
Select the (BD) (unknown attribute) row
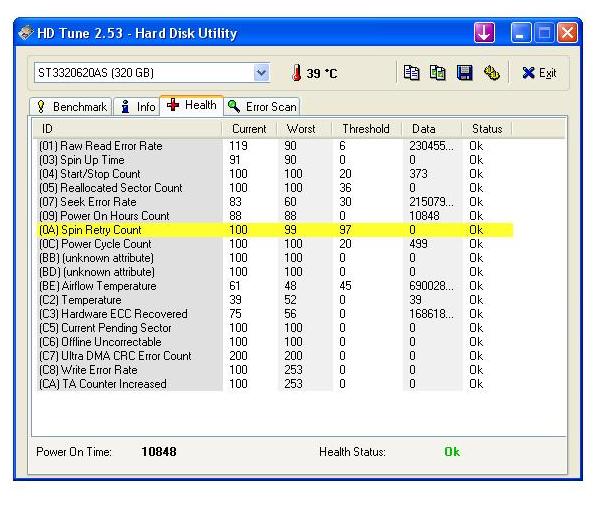274,272
